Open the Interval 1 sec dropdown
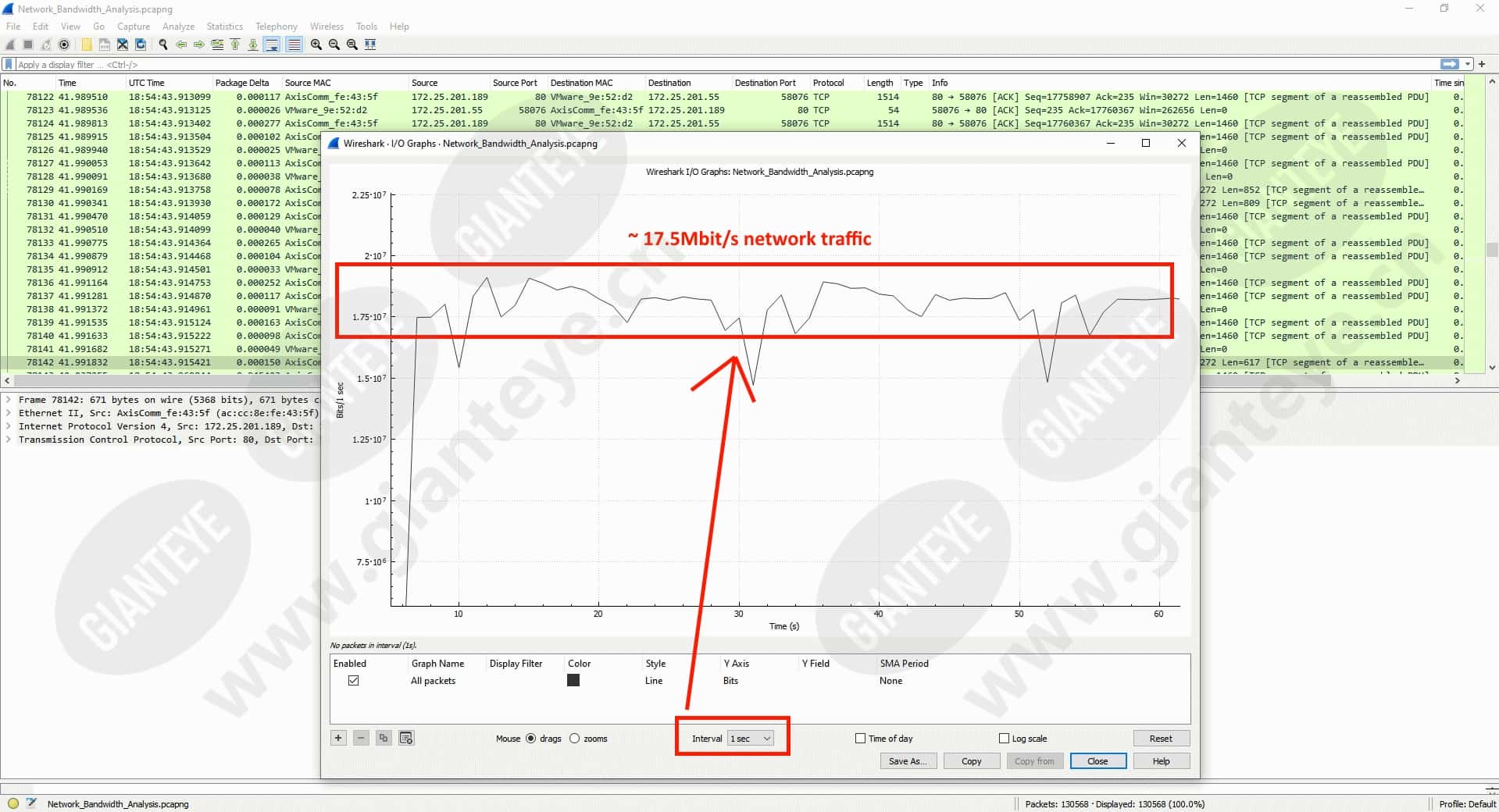1499x812 pixels. click(751, 739)
